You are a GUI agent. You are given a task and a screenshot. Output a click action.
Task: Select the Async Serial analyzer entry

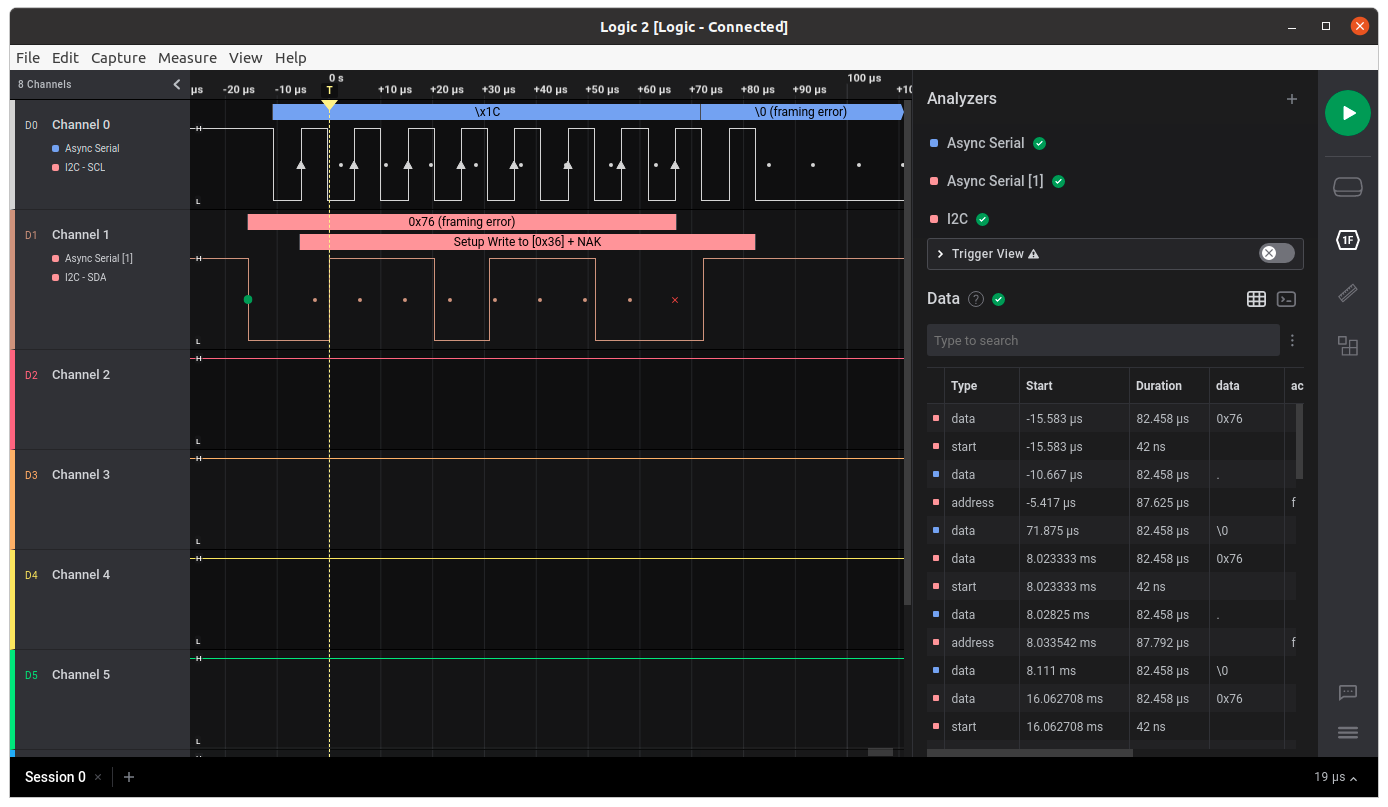point(985,143)
